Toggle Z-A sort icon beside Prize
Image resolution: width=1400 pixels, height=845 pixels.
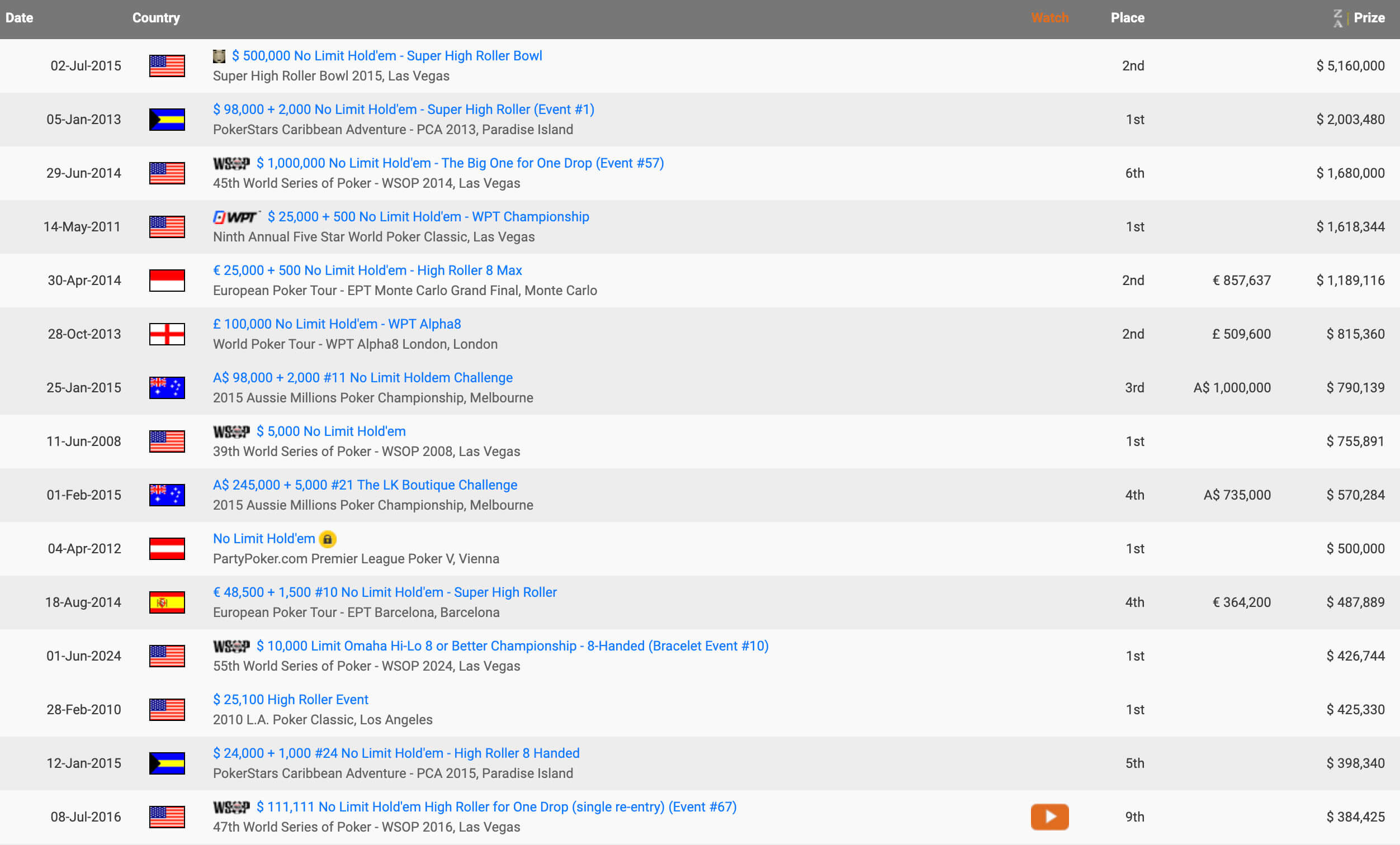click(1337, 18)
